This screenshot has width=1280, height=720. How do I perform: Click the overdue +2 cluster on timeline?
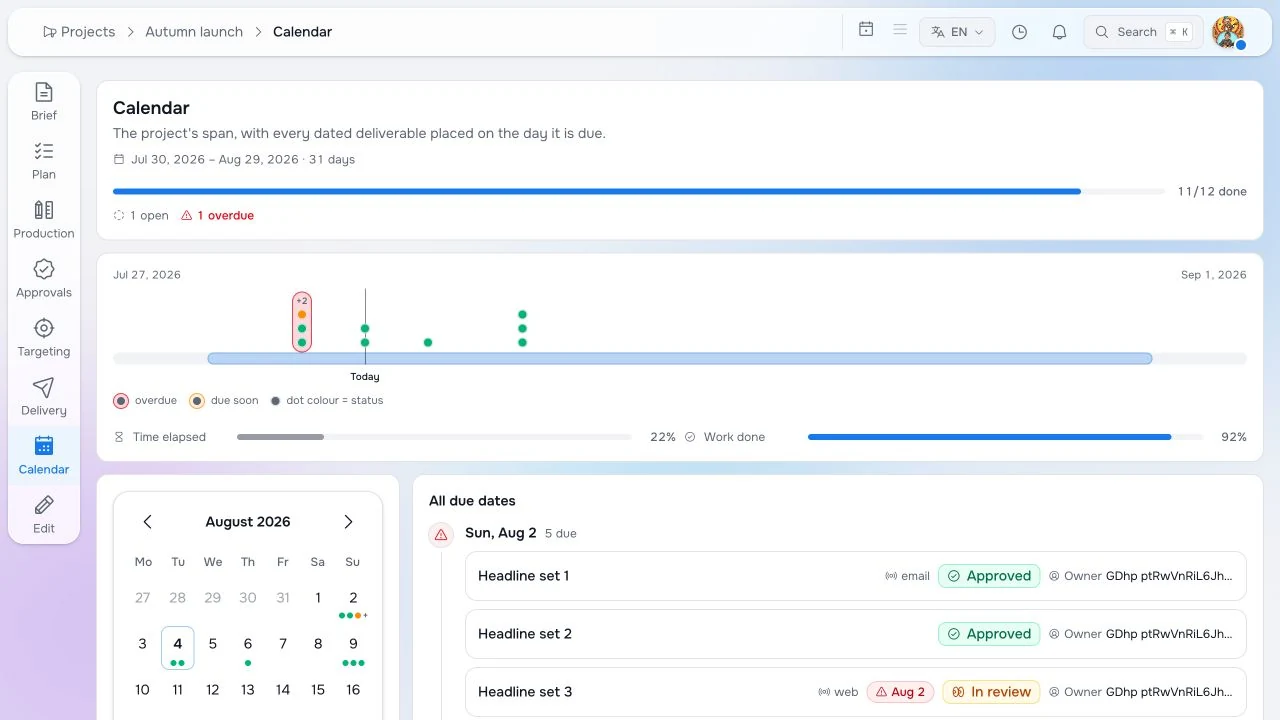pos(302,322)
